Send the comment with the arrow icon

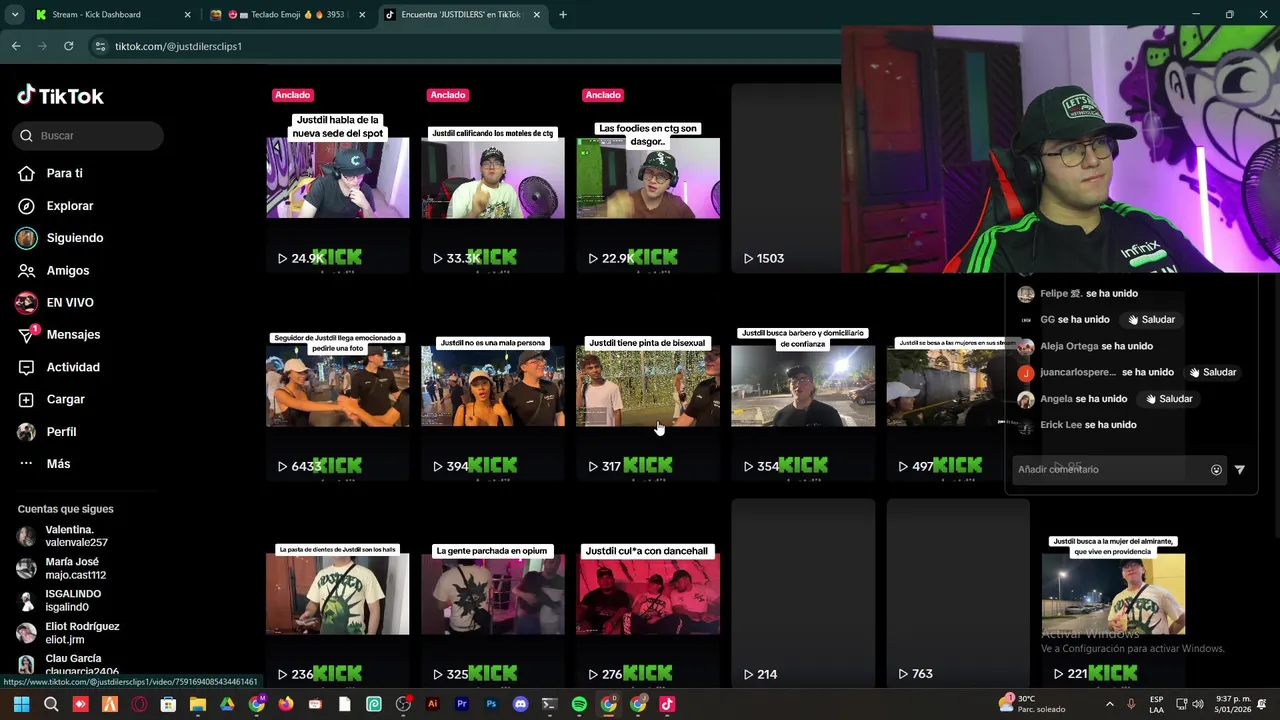pos(1240,470)
